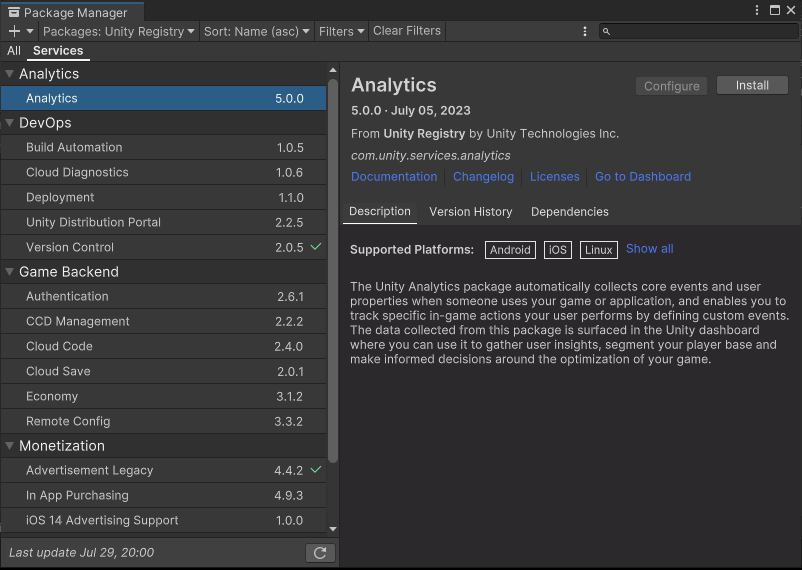
Task: Open the Sort: Name (asc) dropdown
Action: tap(256, 31)
